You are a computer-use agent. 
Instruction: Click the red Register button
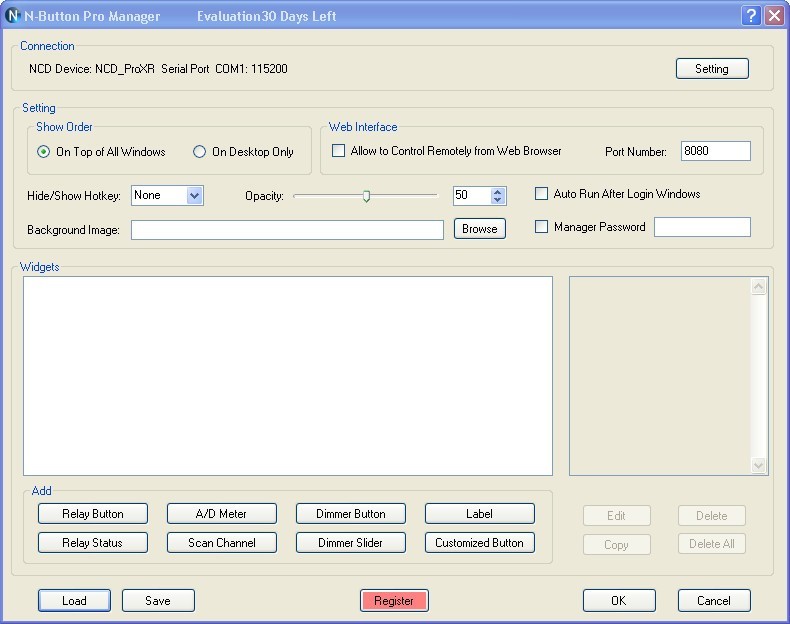click(x=394, y=601)
